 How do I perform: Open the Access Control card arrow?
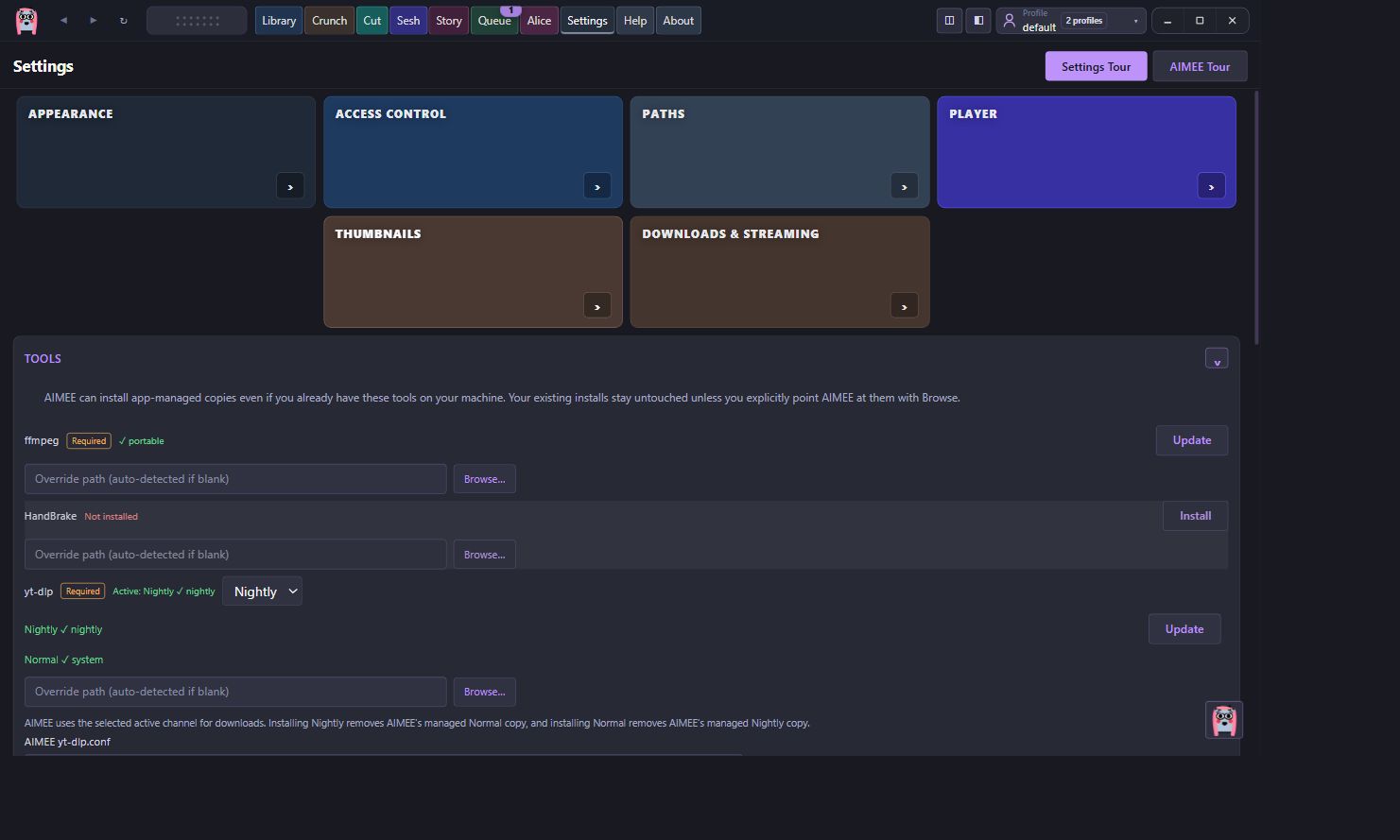(597, 186)
